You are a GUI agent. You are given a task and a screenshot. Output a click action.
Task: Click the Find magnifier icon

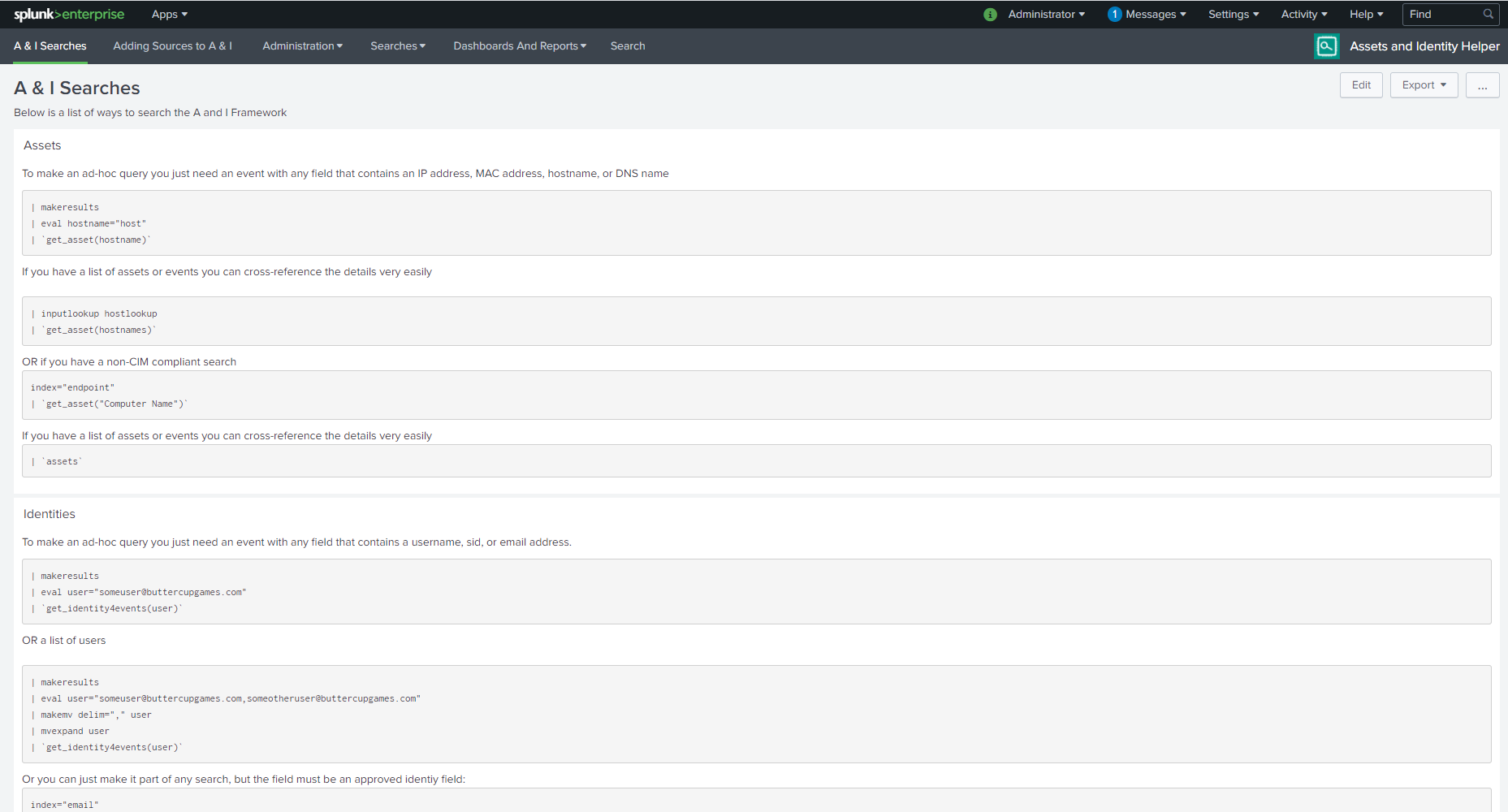click(1488, 15)
